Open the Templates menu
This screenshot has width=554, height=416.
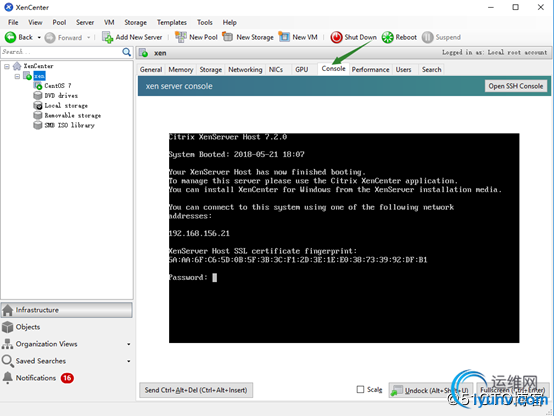click(172, 23)
